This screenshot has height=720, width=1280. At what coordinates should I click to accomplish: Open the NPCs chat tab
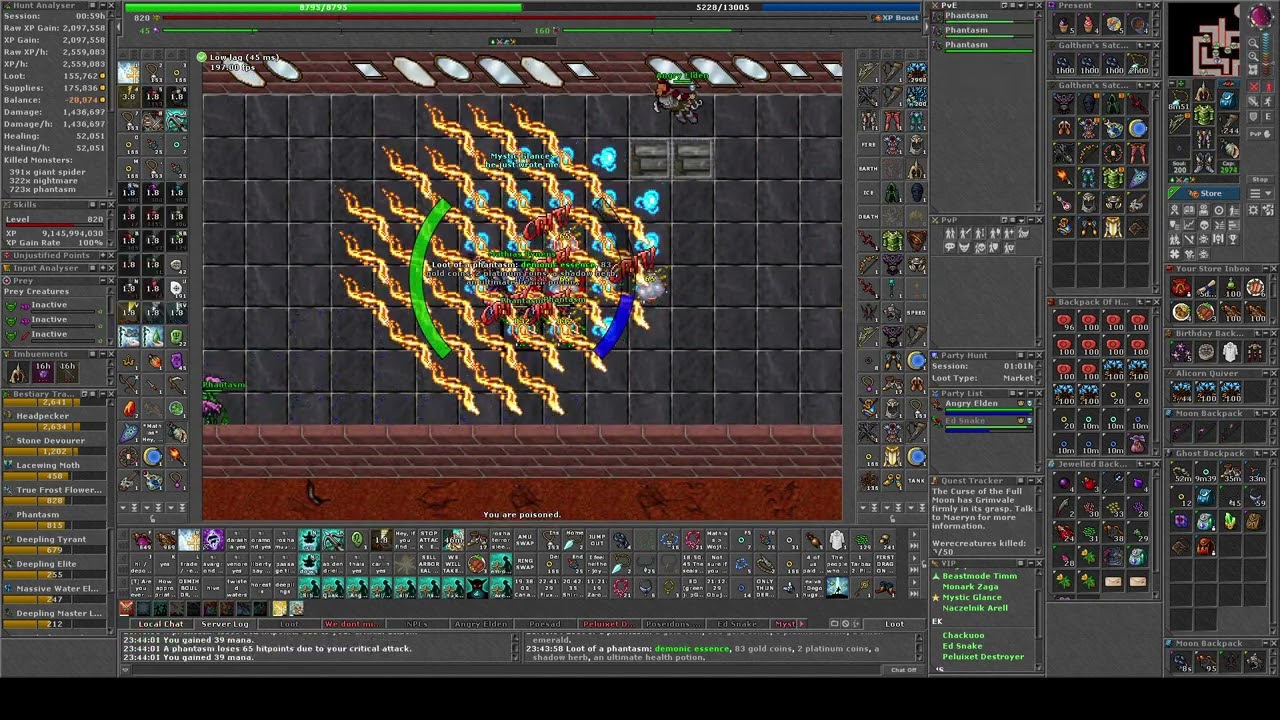pyautogui.click(x=417, y=624)
